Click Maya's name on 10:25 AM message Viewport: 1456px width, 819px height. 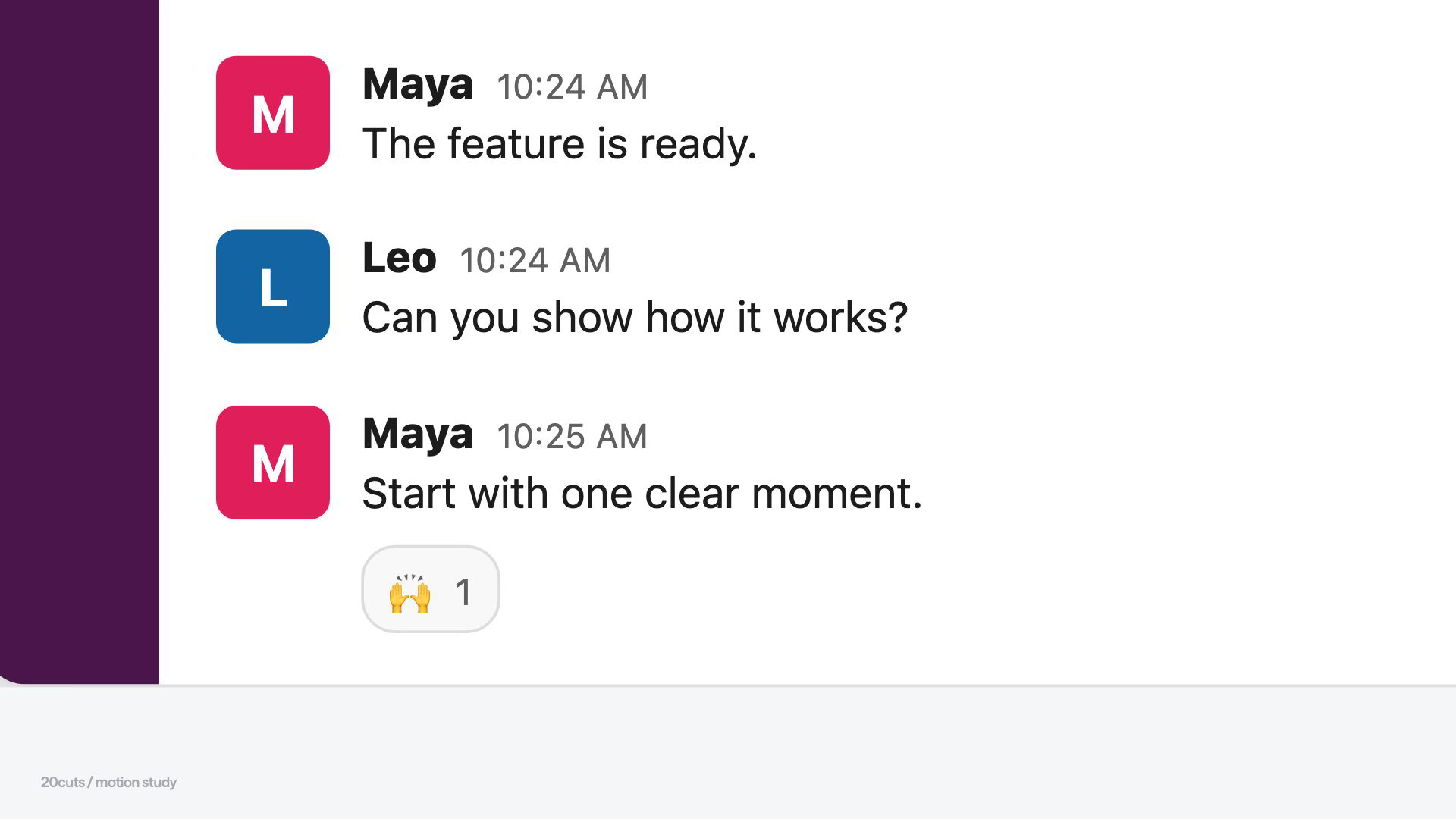pyautogui.click(x=418, y=435)
